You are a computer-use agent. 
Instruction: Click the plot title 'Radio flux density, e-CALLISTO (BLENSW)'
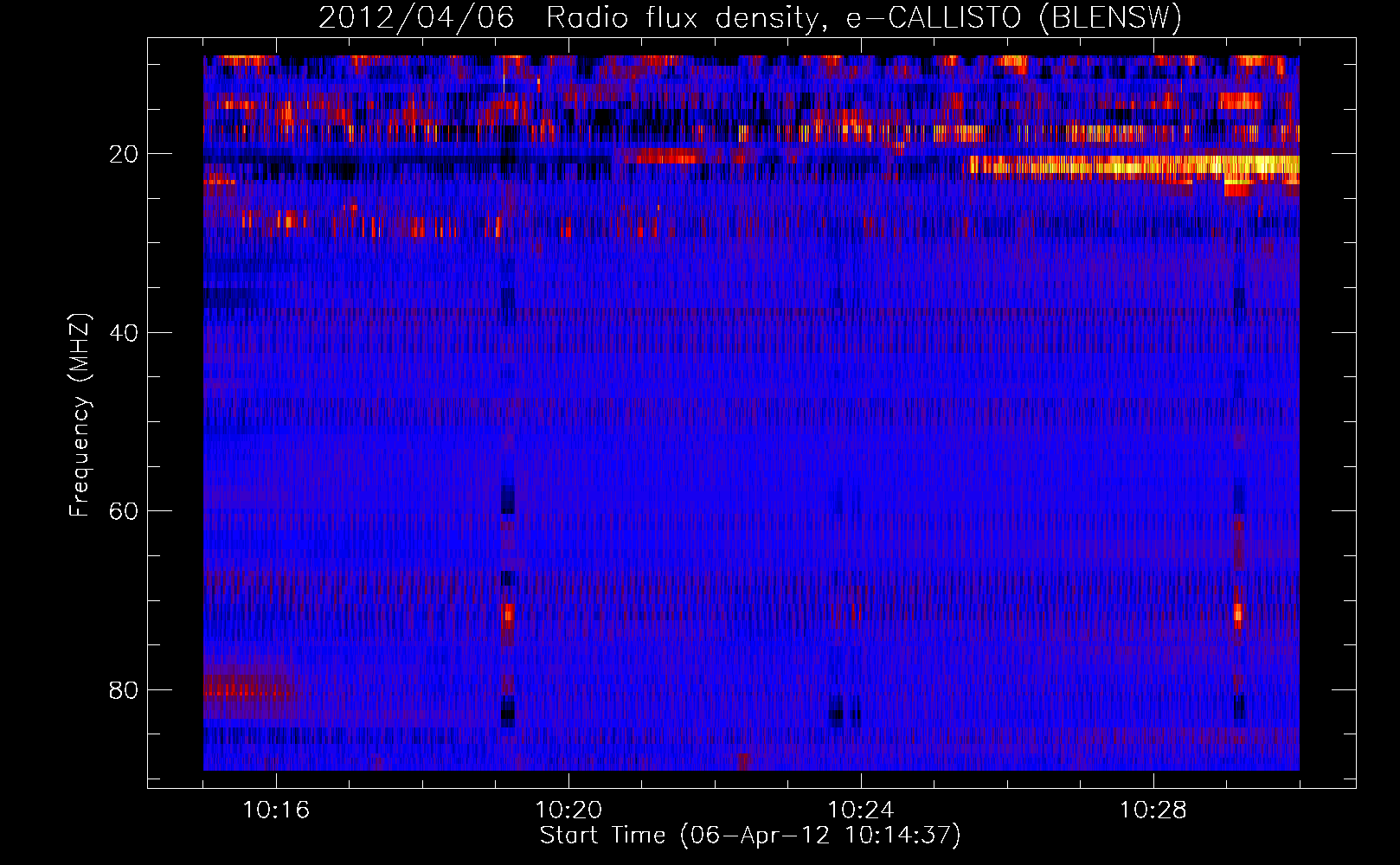click(864, 17)
